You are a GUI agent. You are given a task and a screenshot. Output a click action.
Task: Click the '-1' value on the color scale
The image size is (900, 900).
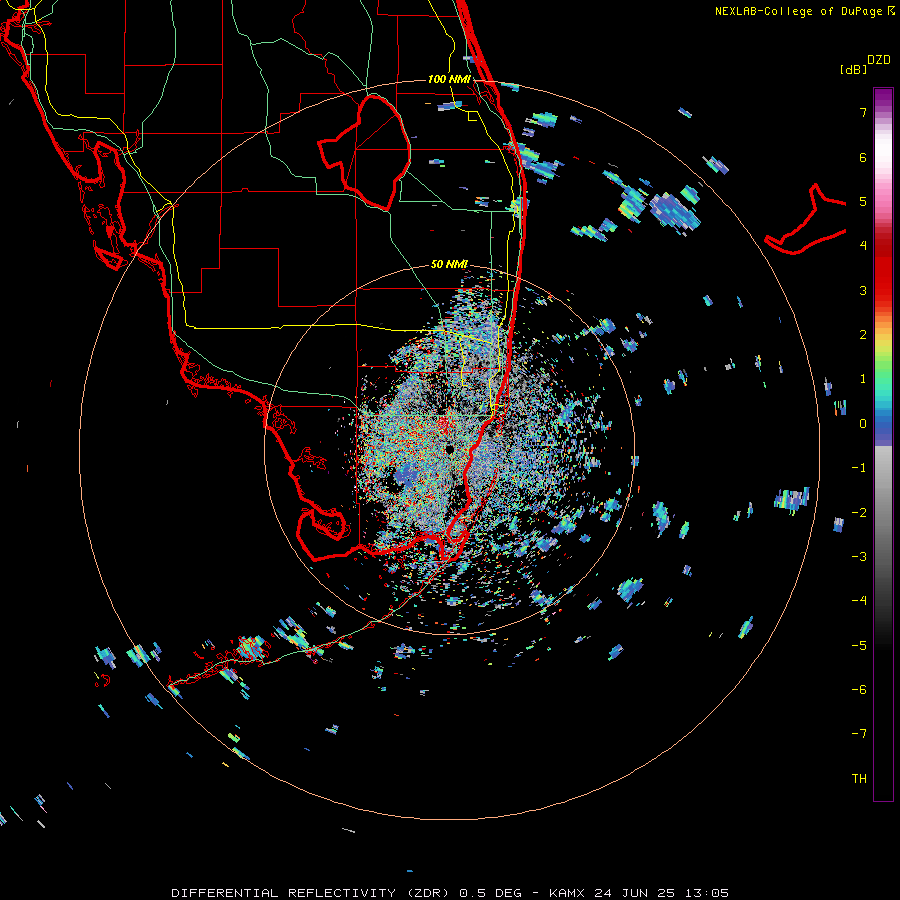(x=859, y=468)
